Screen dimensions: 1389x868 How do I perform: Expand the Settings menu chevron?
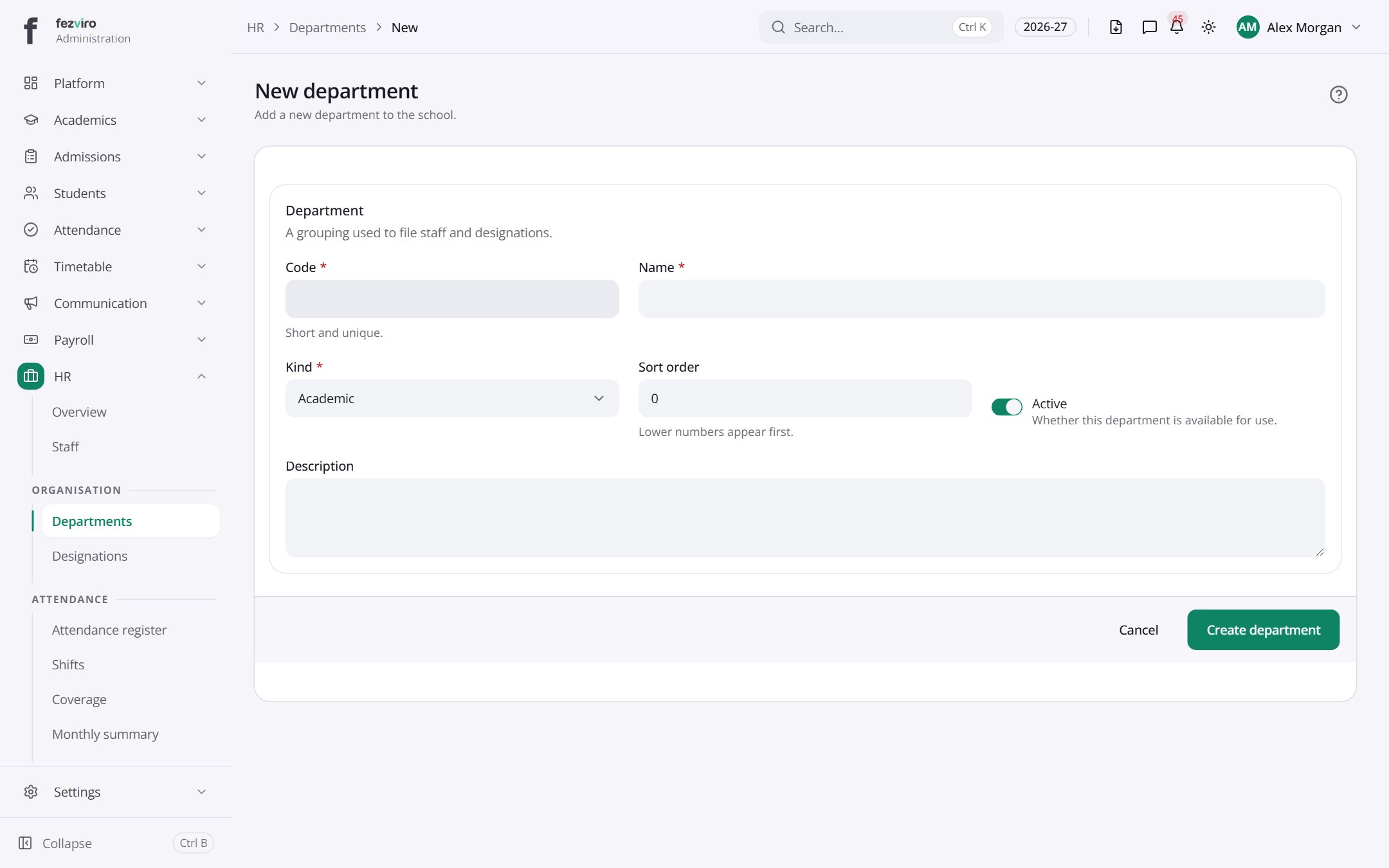201,791
